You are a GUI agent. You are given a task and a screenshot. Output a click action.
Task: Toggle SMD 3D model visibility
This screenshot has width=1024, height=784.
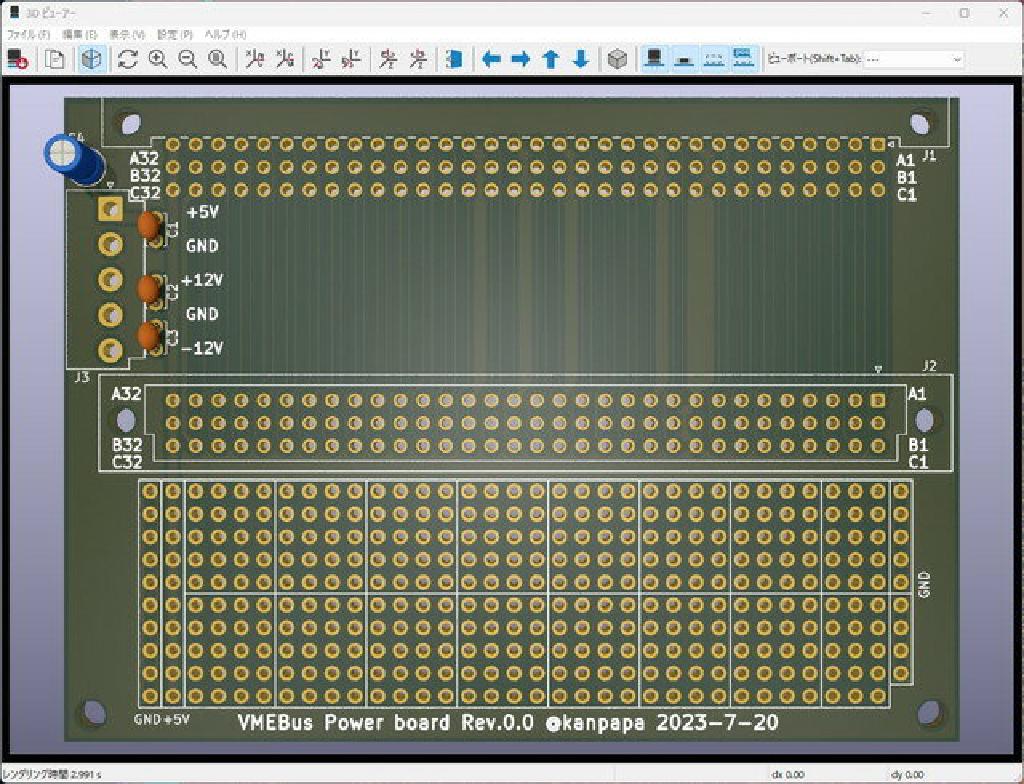pyautogui.click(x=684, y=58)
